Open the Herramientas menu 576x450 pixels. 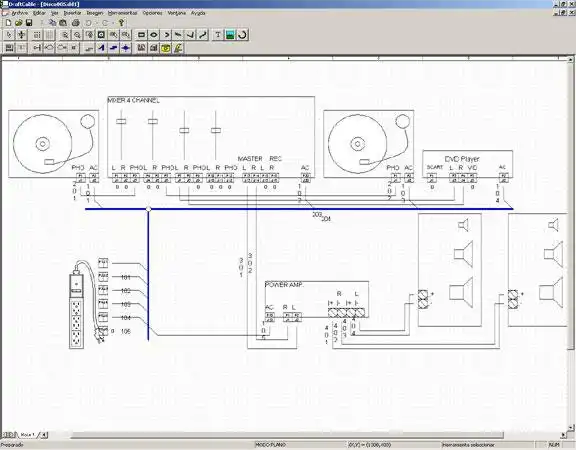click(122, 13)
